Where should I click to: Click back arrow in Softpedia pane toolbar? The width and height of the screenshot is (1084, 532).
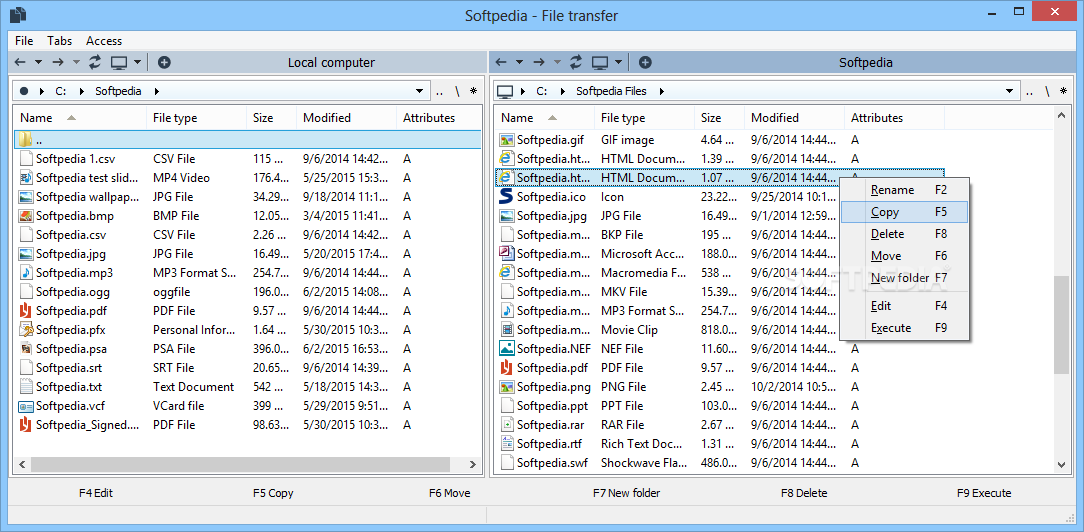point(501,62)
